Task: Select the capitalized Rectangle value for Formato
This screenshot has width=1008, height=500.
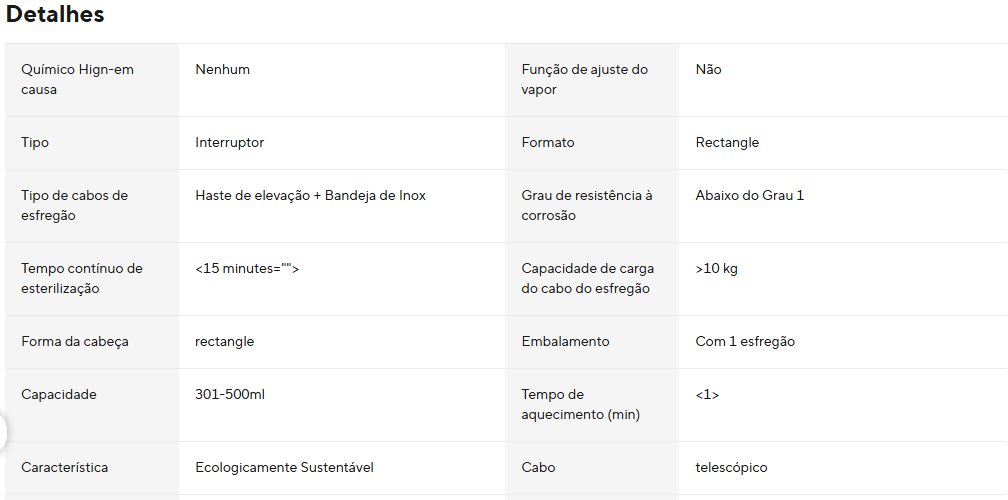Action: point(727,143)
